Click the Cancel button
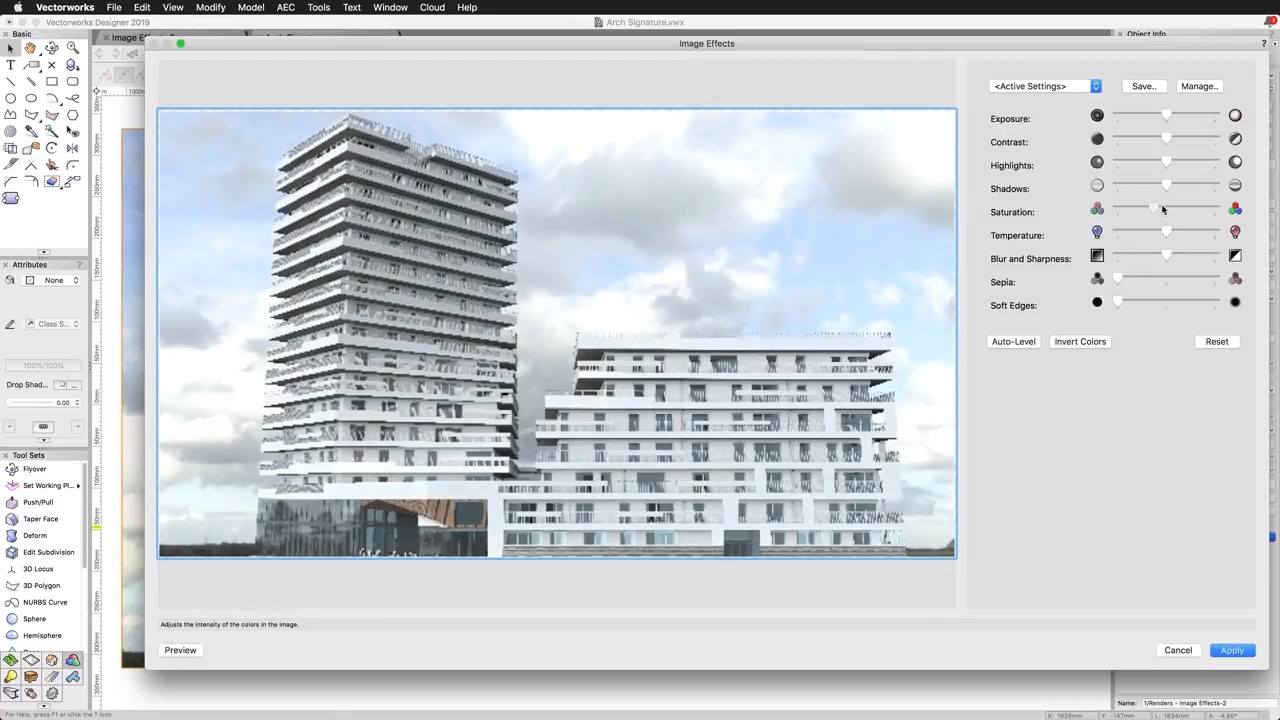Viewport: 1280px width, 720px height. point(1178,650)
